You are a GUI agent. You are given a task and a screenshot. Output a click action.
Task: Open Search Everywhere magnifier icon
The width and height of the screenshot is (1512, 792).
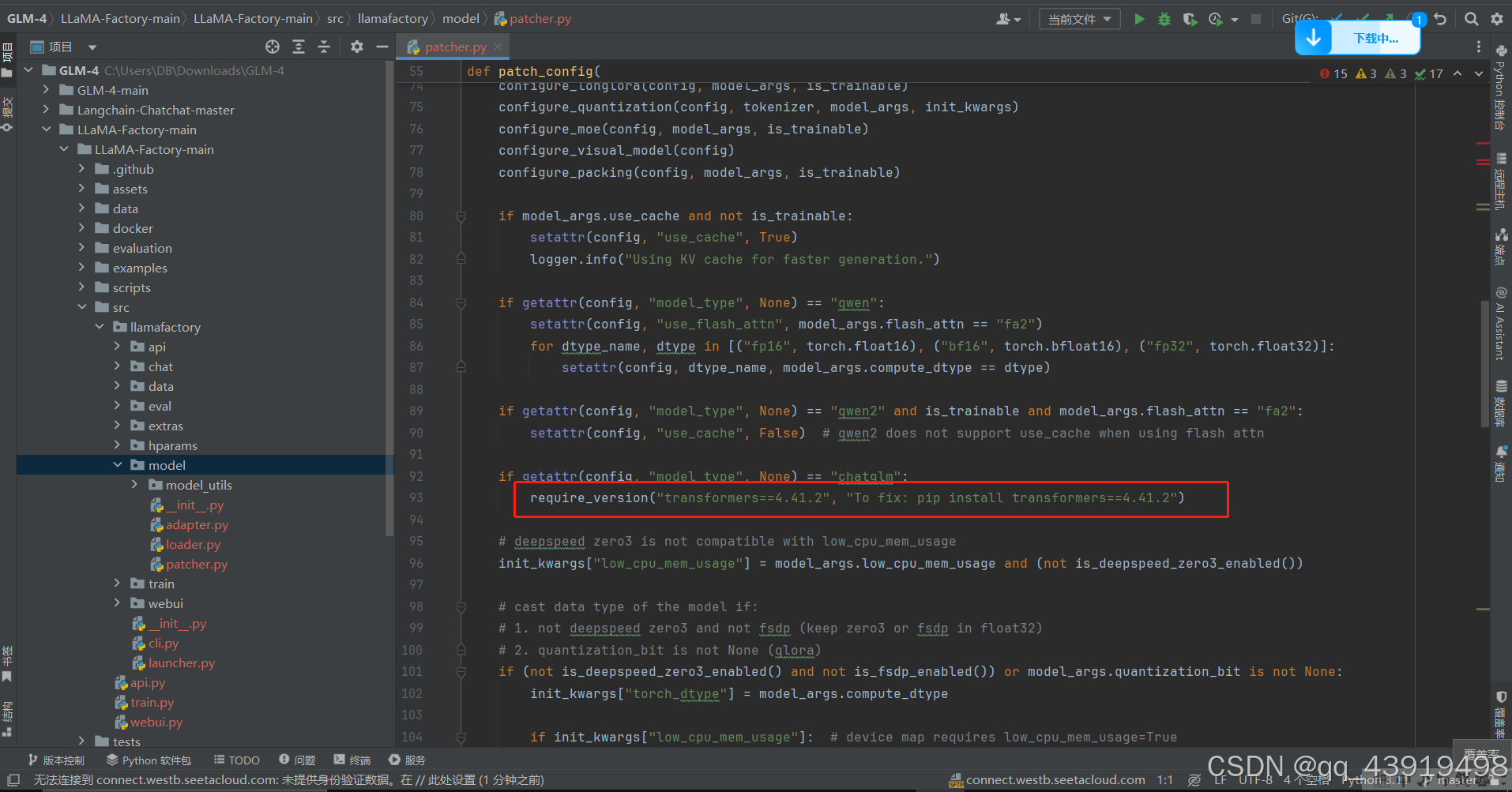coord(1471,19)
